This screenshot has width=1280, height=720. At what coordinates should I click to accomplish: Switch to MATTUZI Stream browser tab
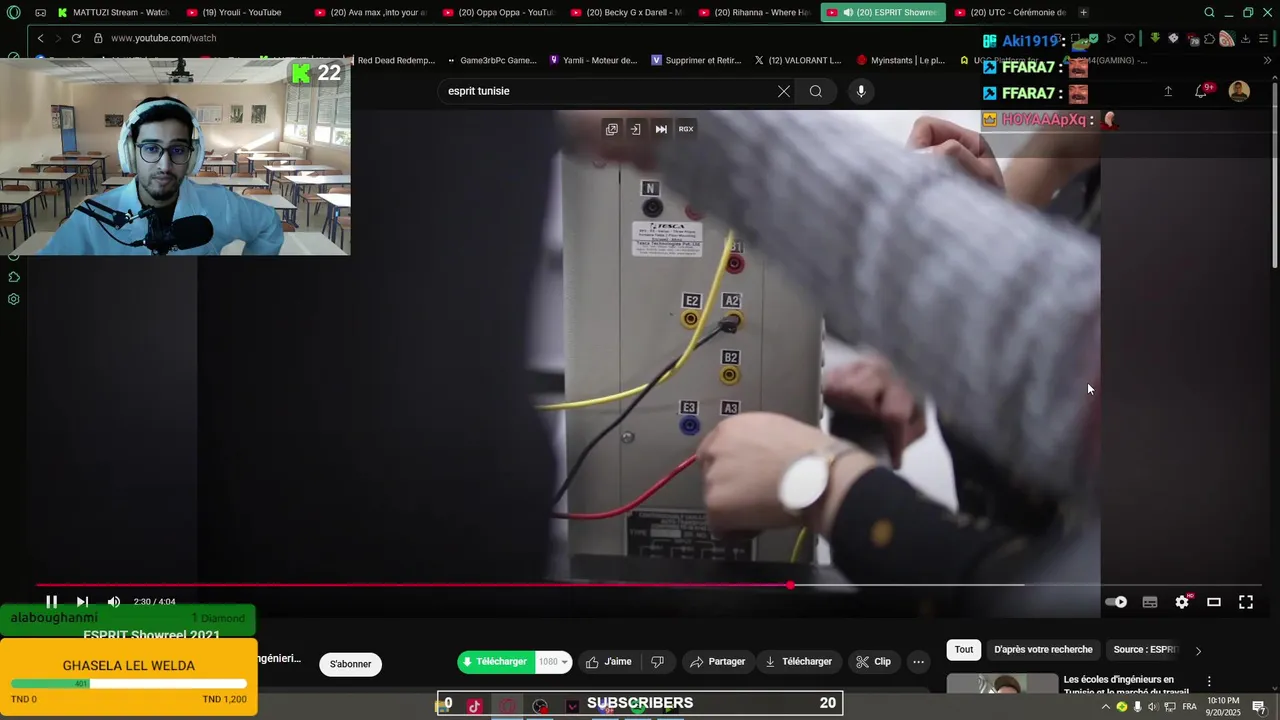point(112,13)
